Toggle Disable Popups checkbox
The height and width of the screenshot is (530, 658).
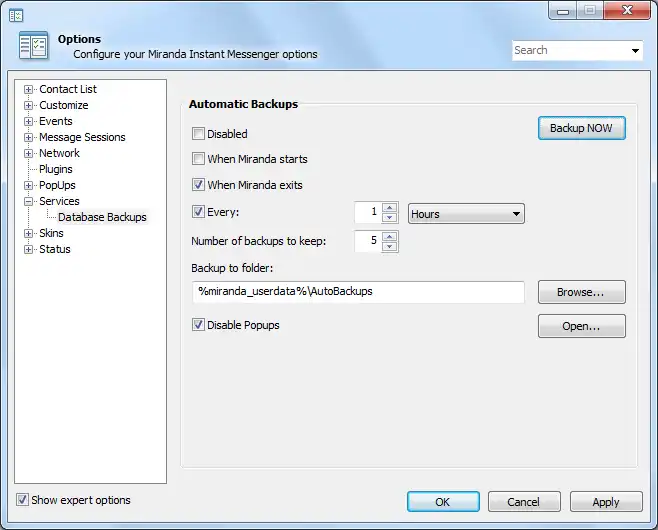(198, 324)
